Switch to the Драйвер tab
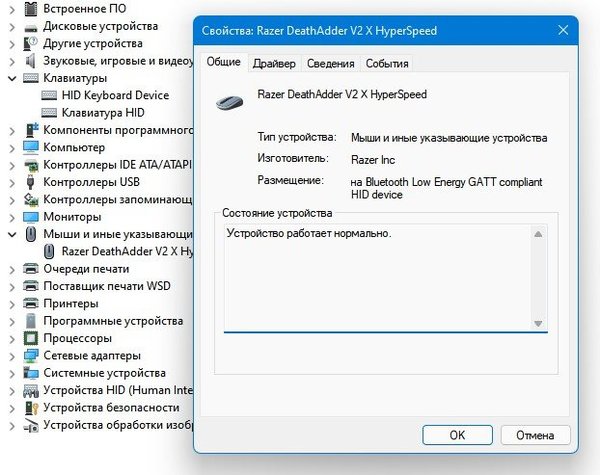The width and height of the screenshot is (600, 475). pos(273,64)
